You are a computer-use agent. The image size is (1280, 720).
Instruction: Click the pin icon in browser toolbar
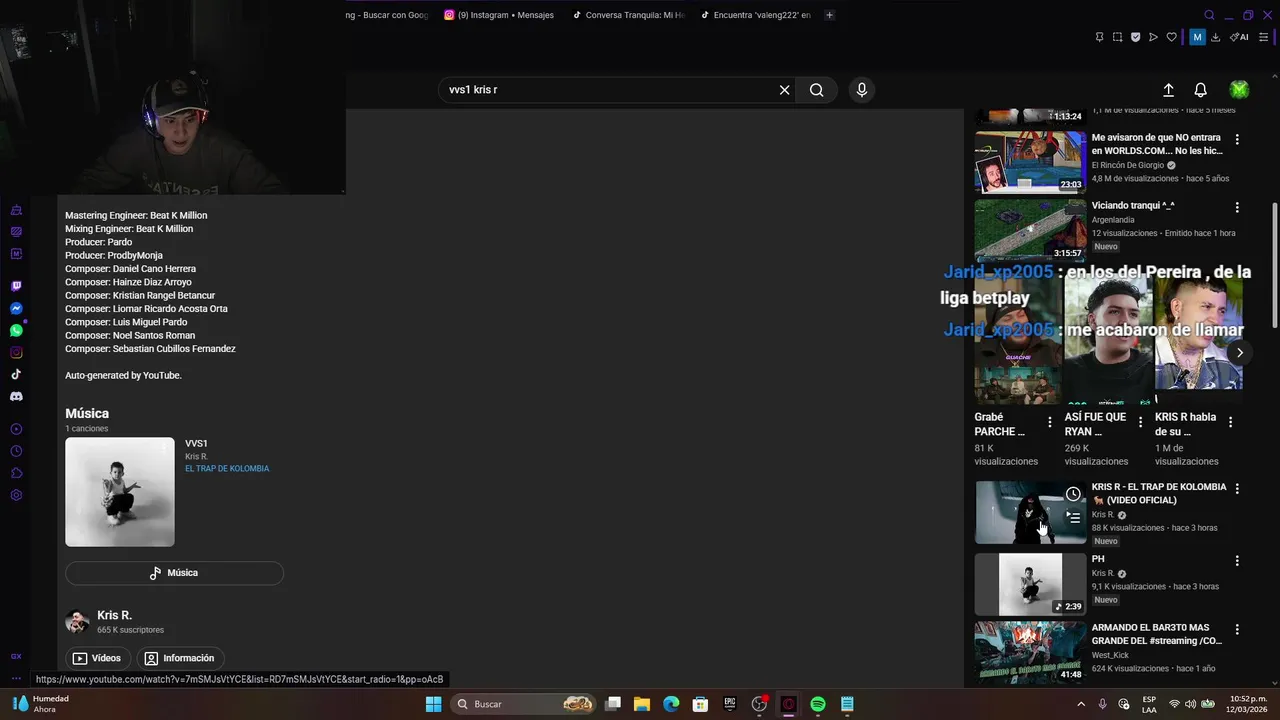pos(1099,37)
